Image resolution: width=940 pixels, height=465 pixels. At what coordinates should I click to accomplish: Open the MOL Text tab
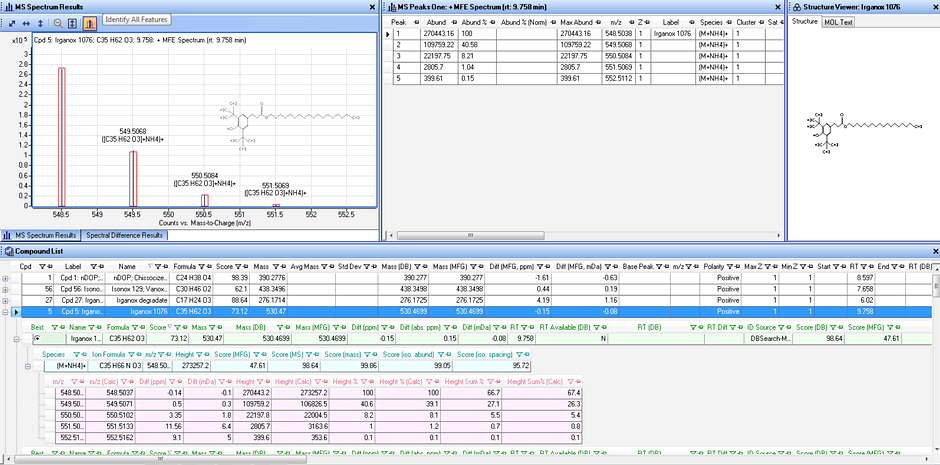[x=837, y=21]
